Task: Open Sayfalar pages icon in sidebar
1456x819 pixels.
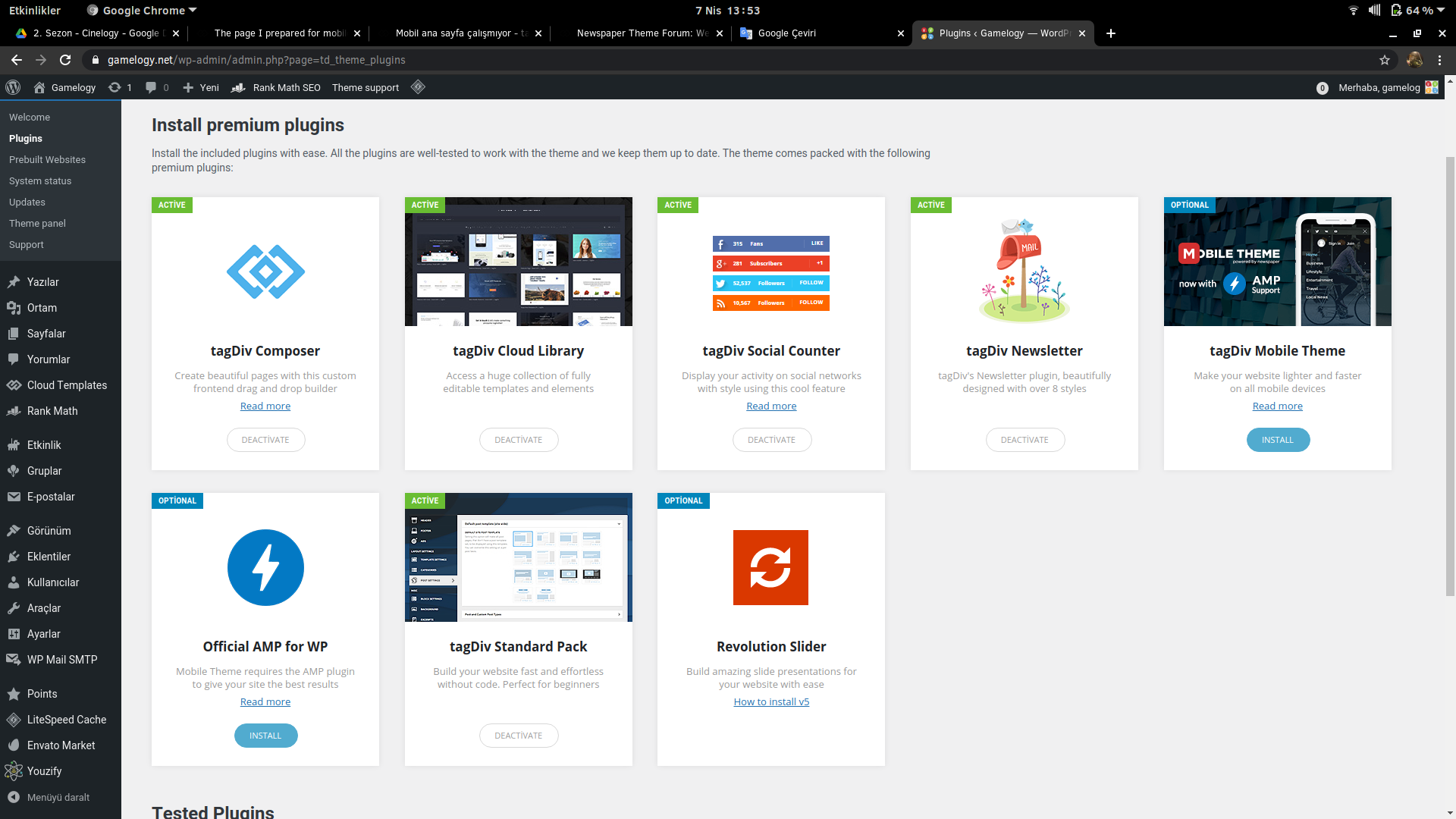Action: [x=14, y=334]
